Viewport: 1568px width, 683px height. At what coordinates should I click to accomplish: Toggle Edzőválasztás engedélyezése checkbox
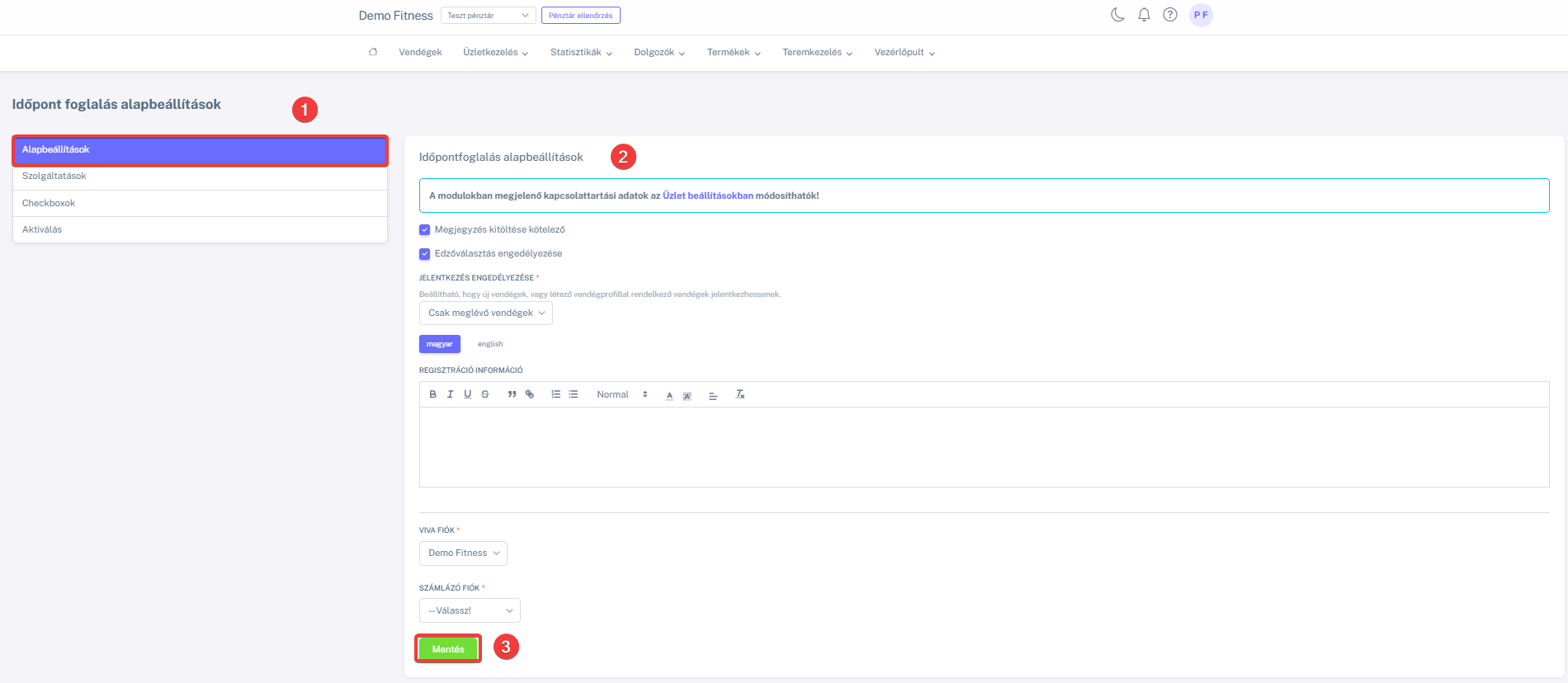pos(424,254)
